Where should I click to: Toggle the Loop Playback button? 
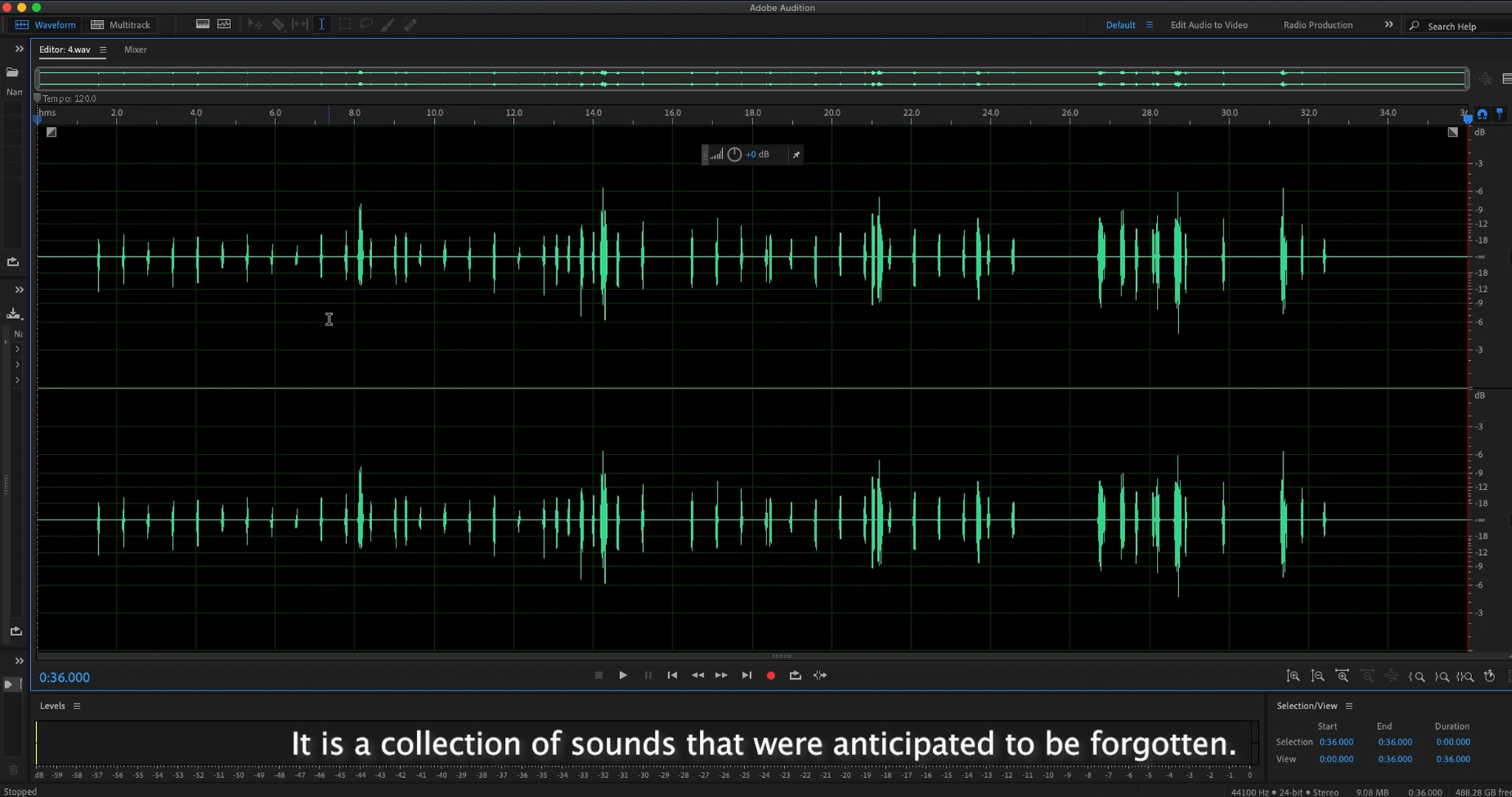pyautogui.click(x=795, y=675)
